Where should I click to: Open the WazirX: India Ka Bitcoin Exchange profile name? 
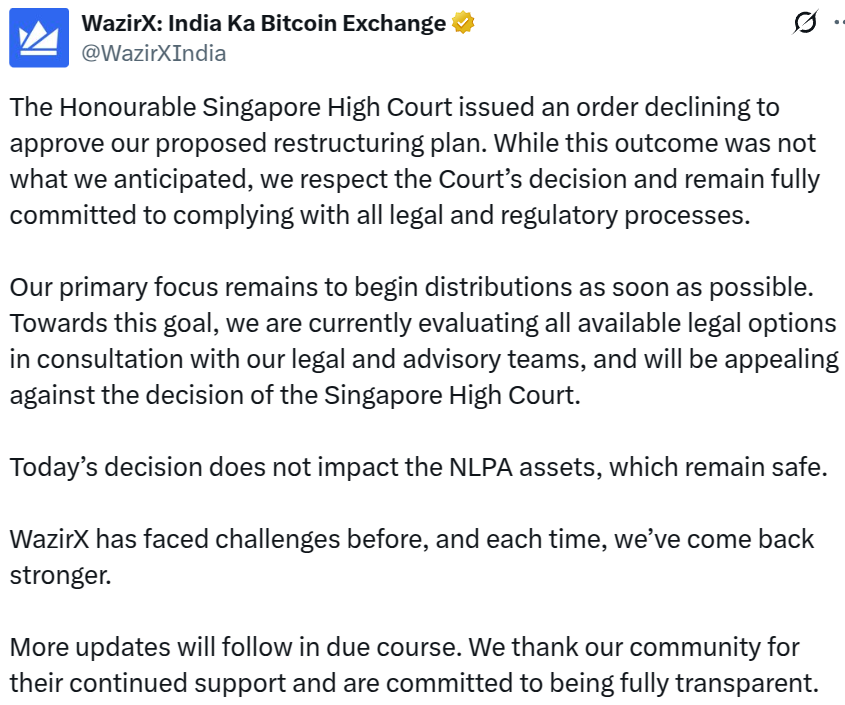click(x=263, y=23)
